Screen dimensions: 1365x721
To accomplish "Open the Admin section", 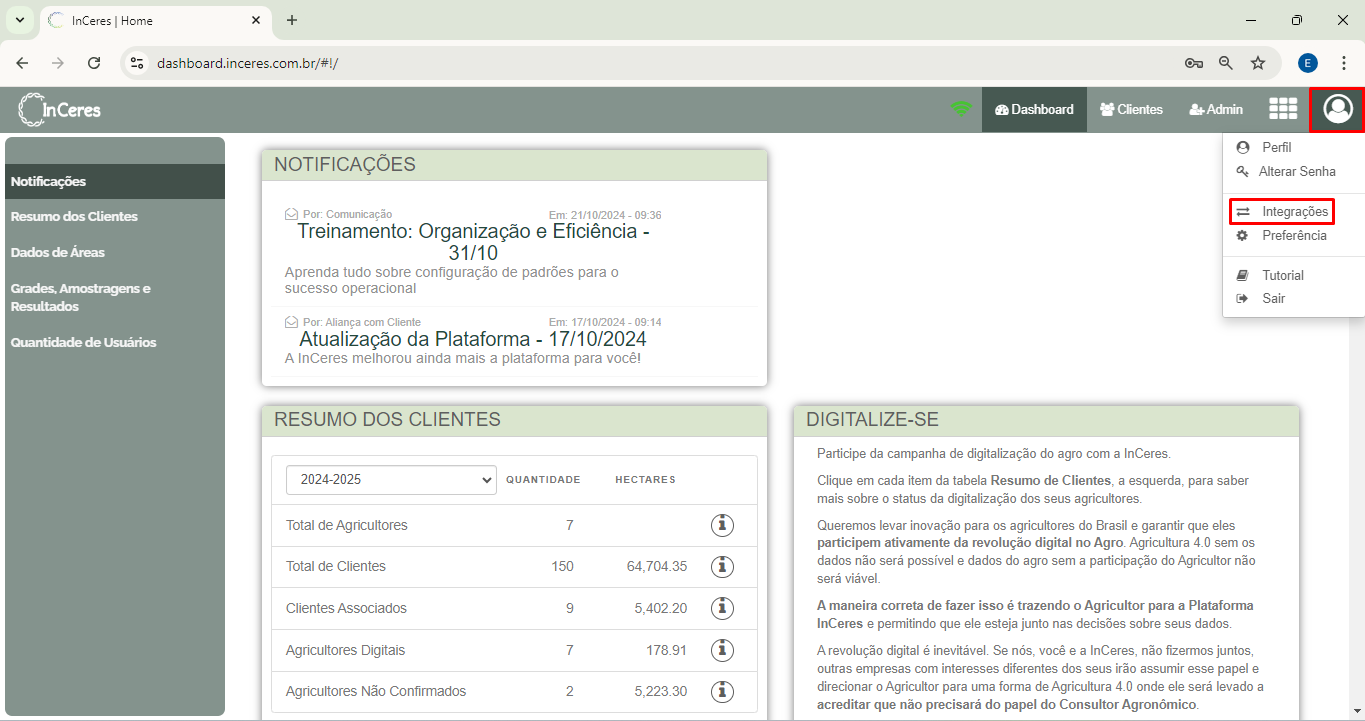I will [x=1216, y=109].
